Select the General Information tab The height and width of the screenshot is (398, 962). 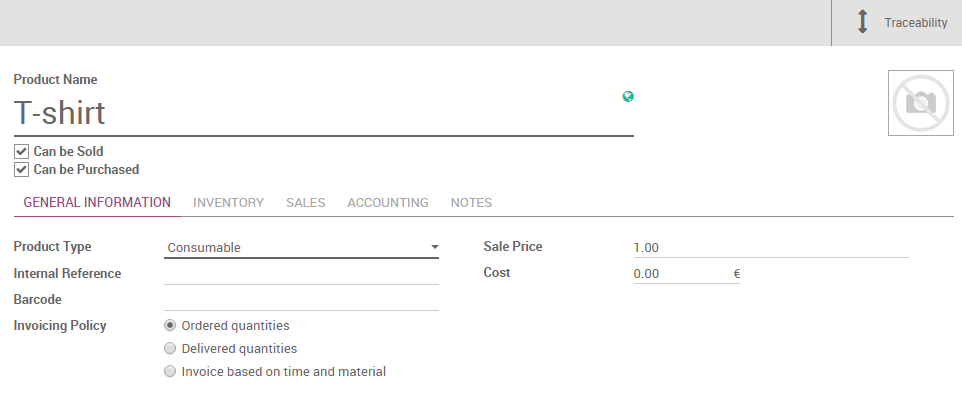coord(97,203)
